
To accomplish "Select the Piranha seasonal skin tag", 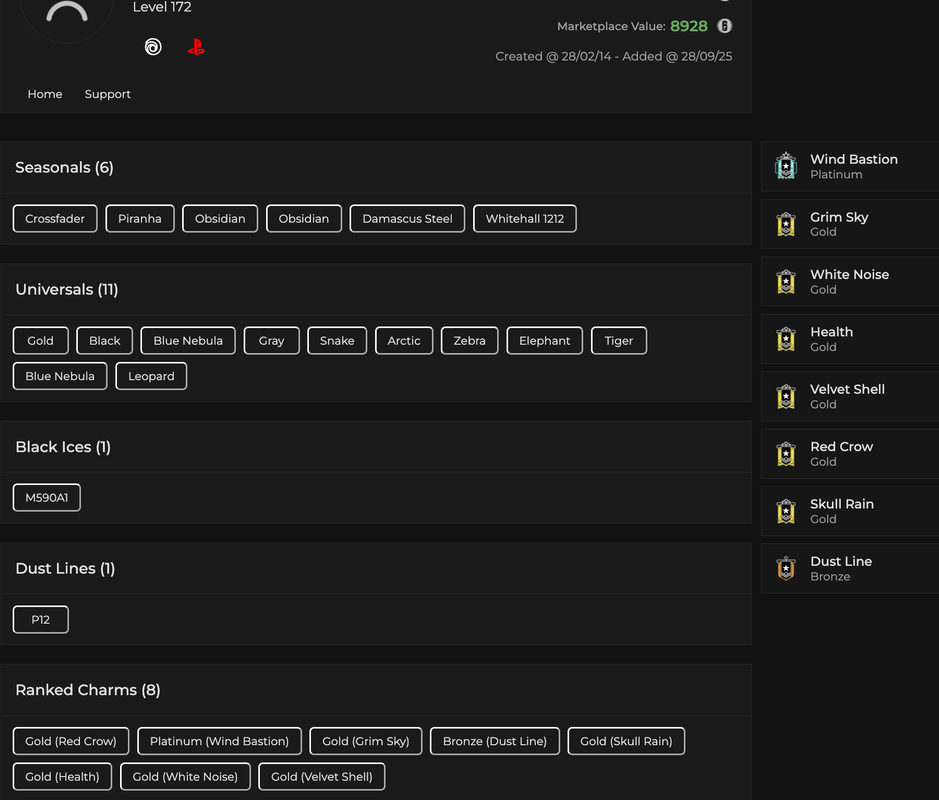I will tap(140, 219).
